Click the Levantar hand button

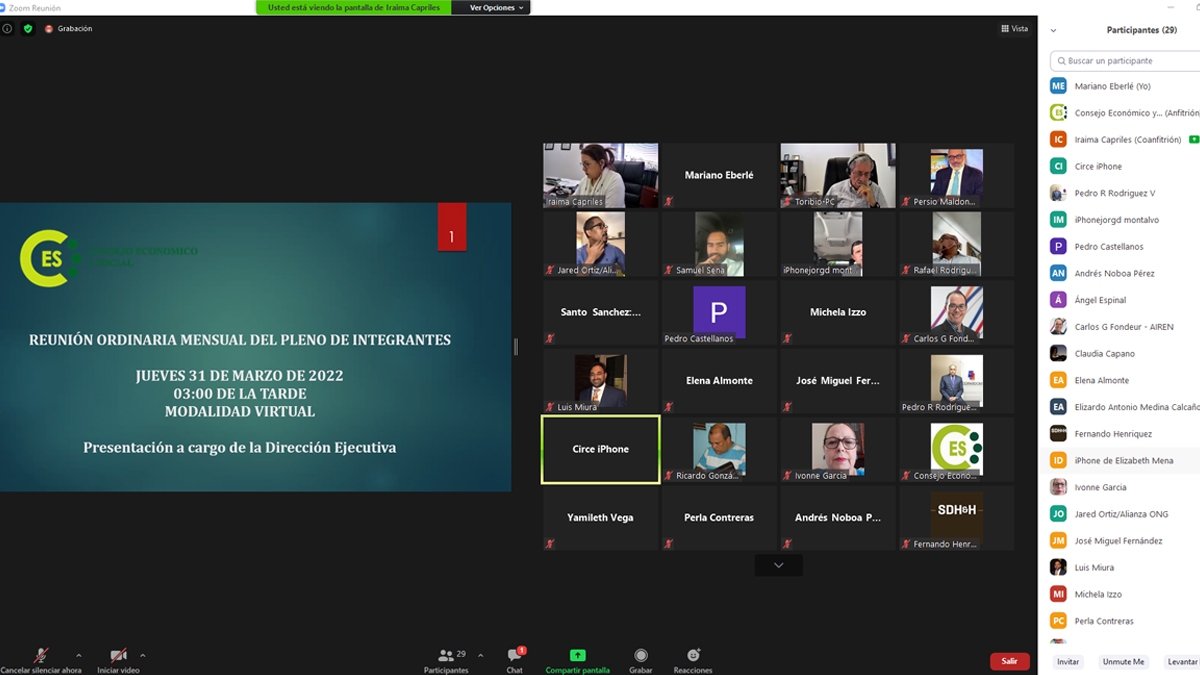click(1182, 662)
